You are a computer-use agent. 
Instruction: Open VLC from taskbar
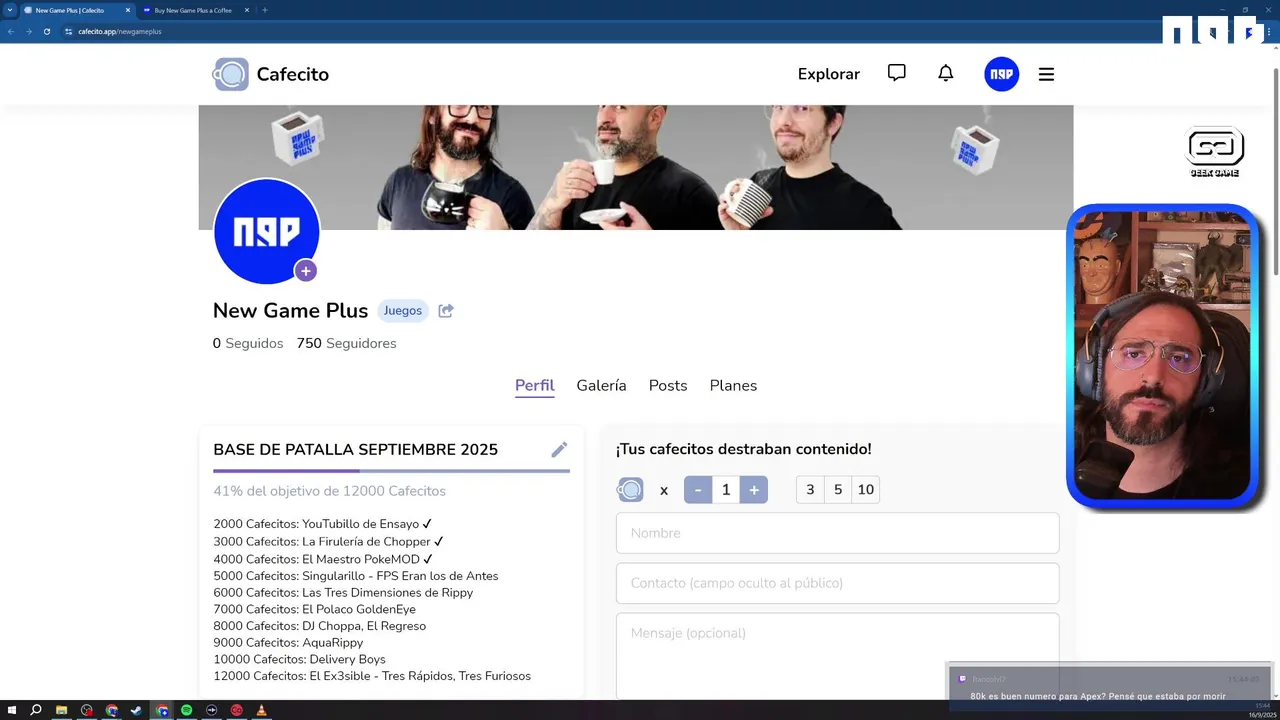click(x=261, y=710)
